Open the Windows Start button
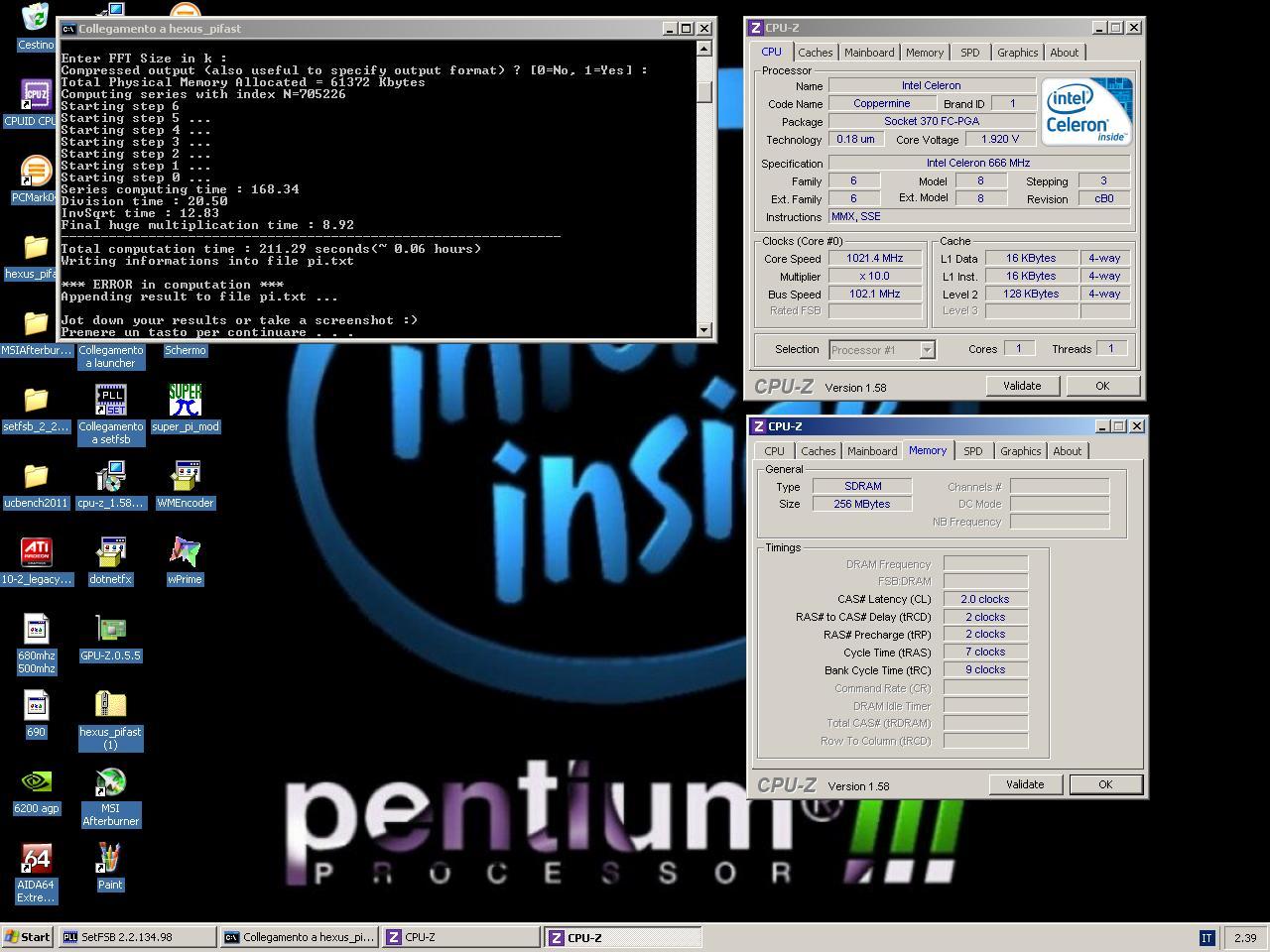This screenshot has width=1270, height=952. pyautogui.click(x=28, y=937)
